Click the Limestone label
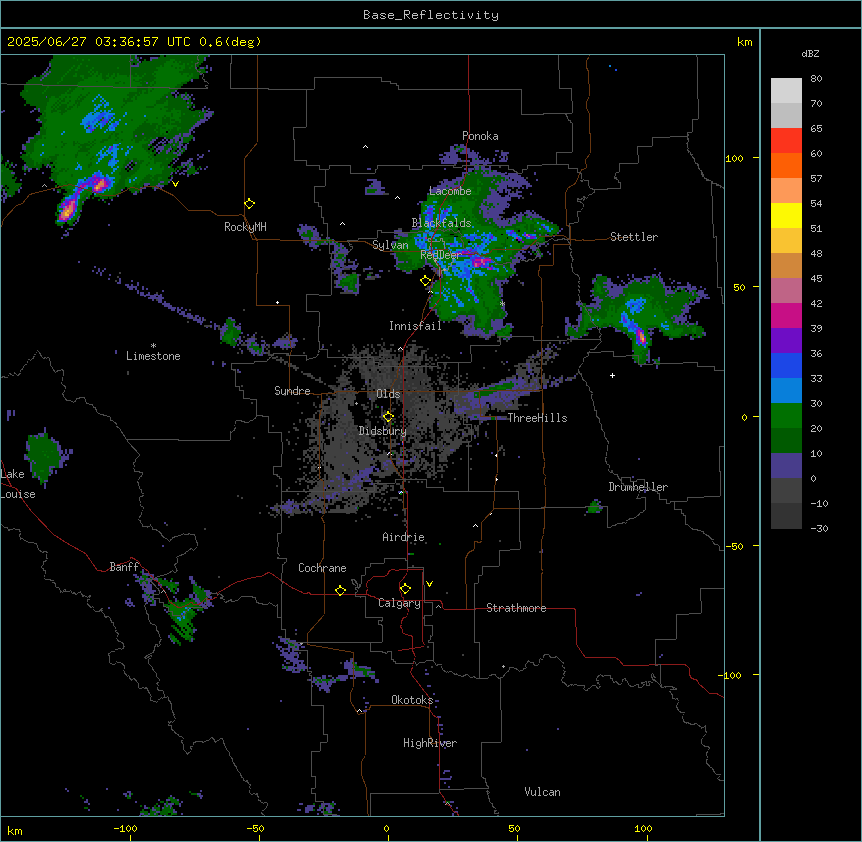The height and width of the screenshot is (842, 862). click(x=153, y=356)
